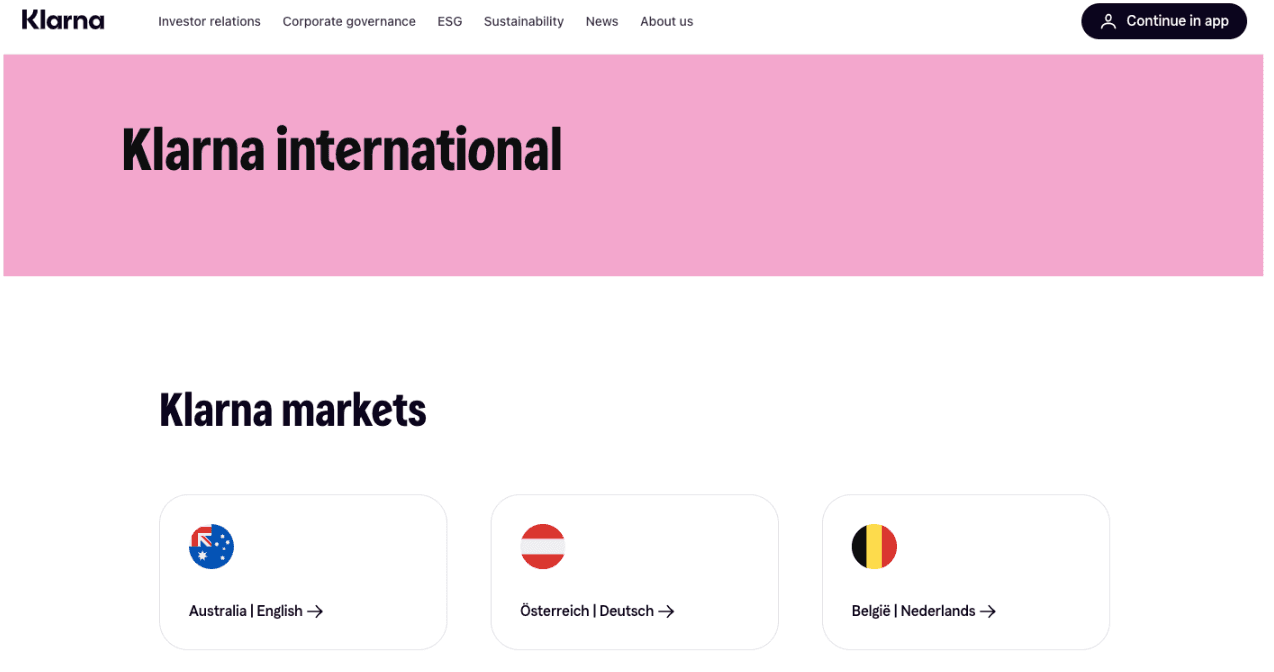Click the arrow beside België | Nederlands
Screen dimensions: 1274x672
click(988, 611)
